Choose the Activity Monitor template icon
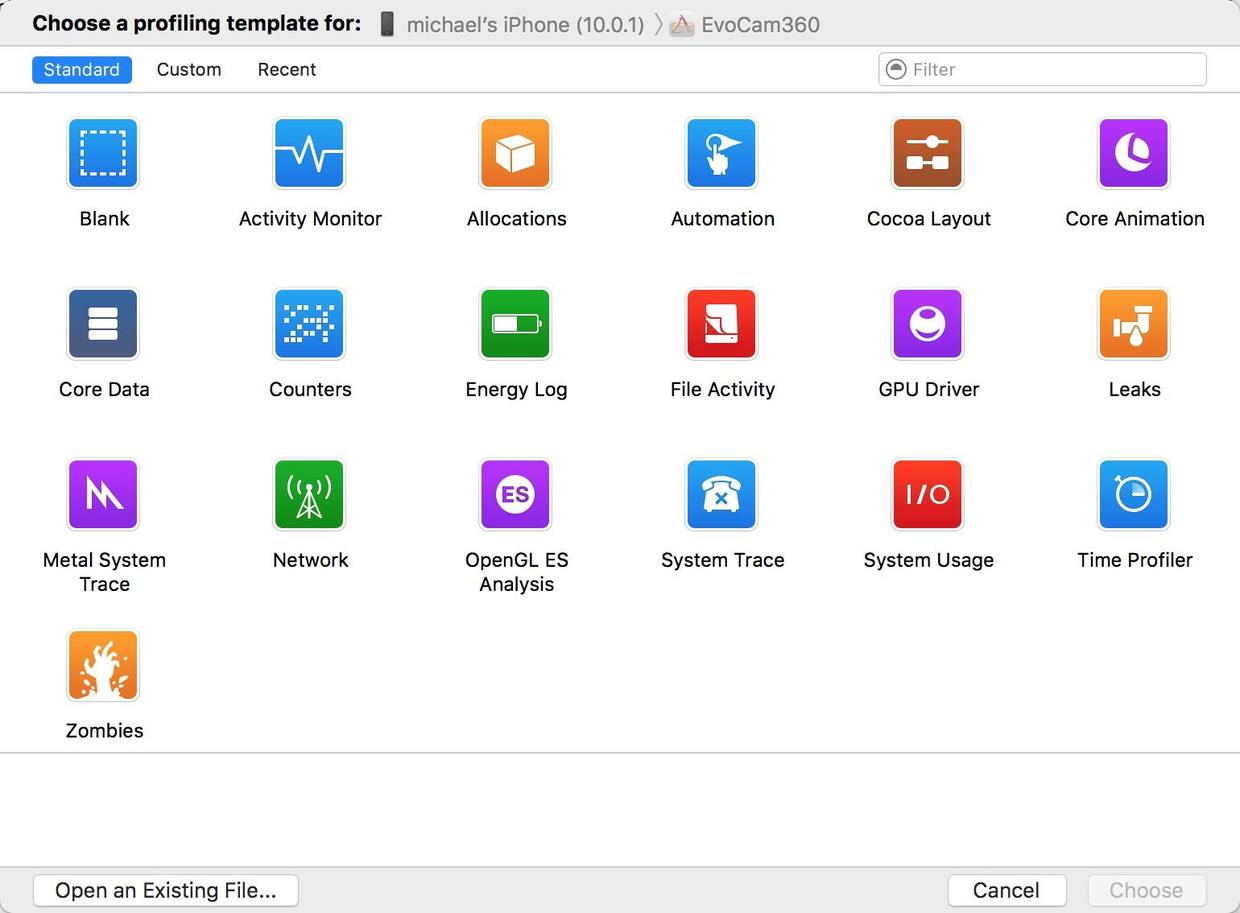 pyautogui.click(x=309, y=154)
